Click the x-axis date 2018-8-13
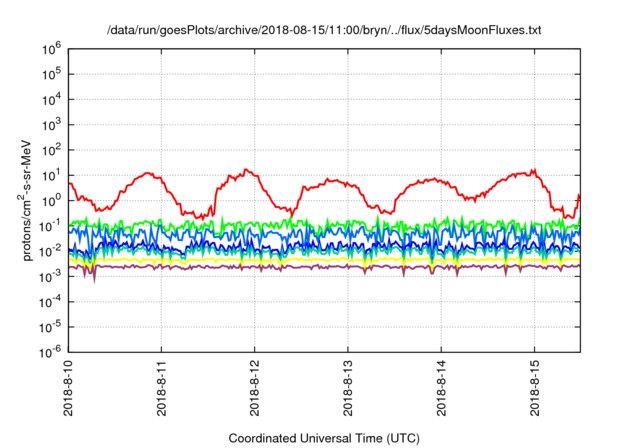The image size is (640, 448). point(348,388)
